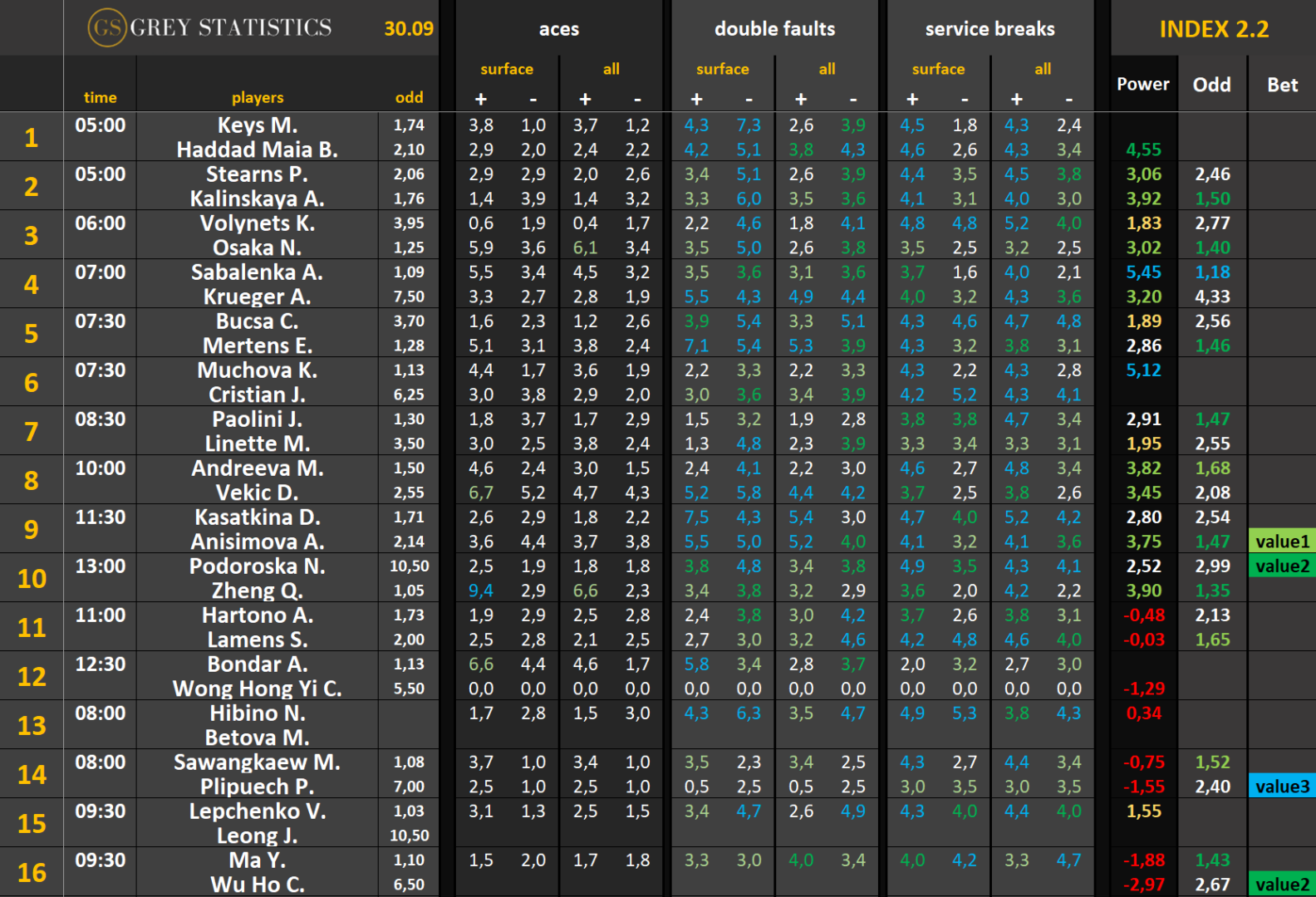Click the value2 bet tag for Podoroska

tap(1282, 566)
